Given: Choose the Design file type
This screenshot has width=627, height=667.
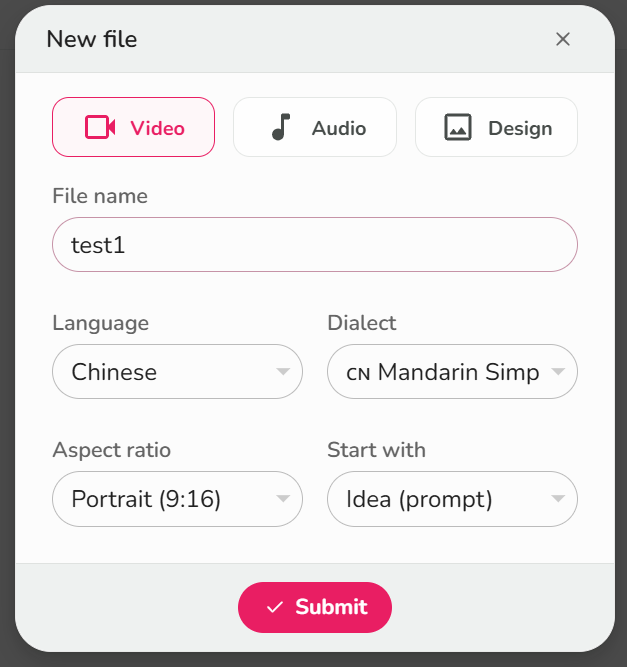Looking at the screenshot, I should (x=496, y=127).
